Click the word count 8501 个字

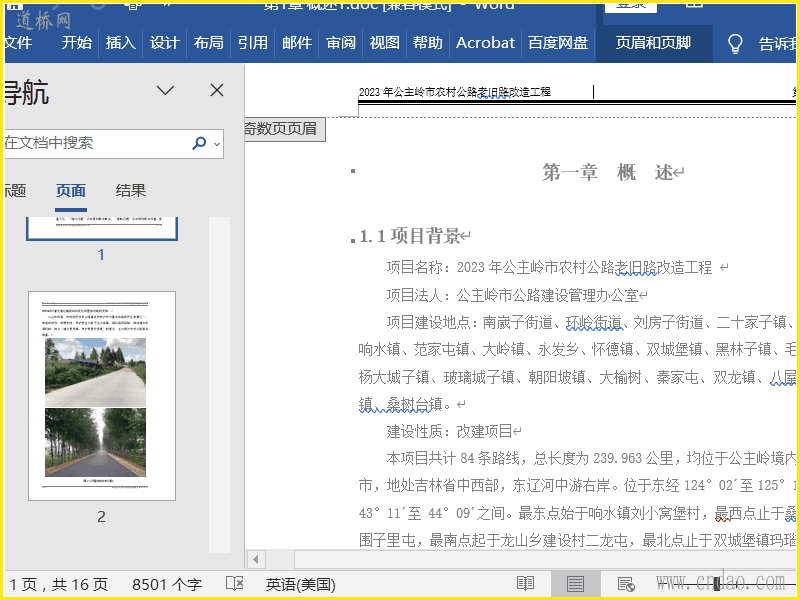[167, 584]
